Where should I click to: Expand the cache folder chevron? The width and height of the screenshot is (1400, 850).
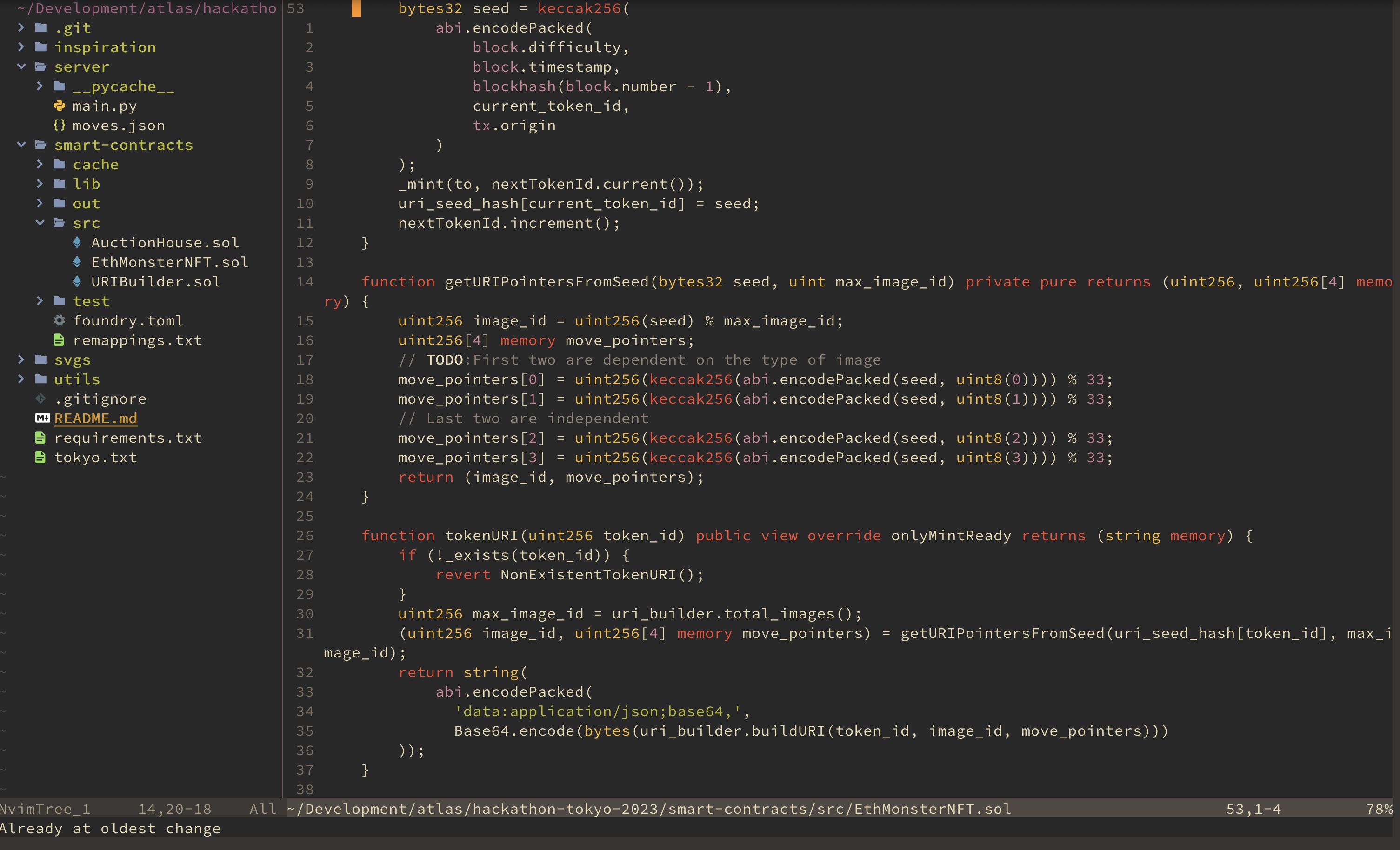click(40, 164)
